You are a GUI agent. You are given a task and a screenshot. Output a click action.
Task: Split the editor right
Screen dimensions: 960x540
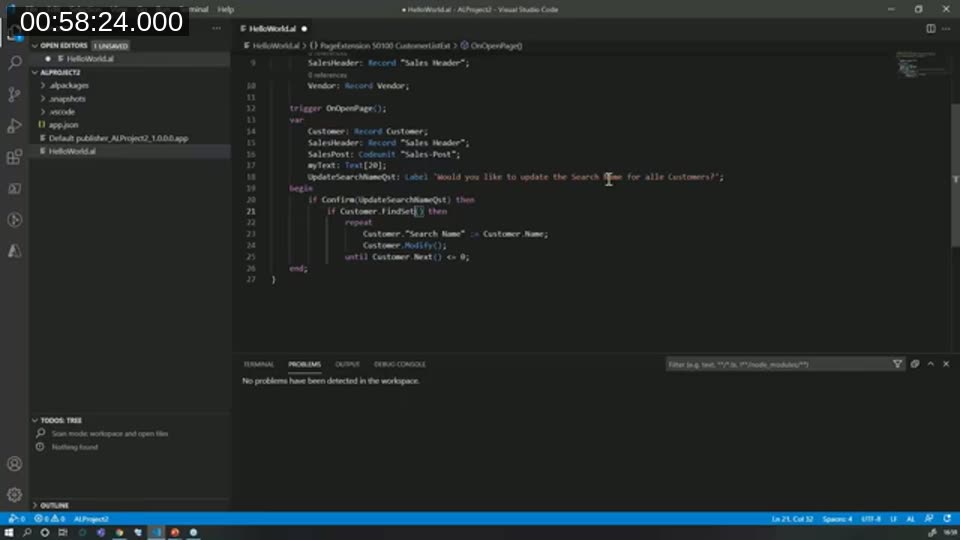point(931,29)
